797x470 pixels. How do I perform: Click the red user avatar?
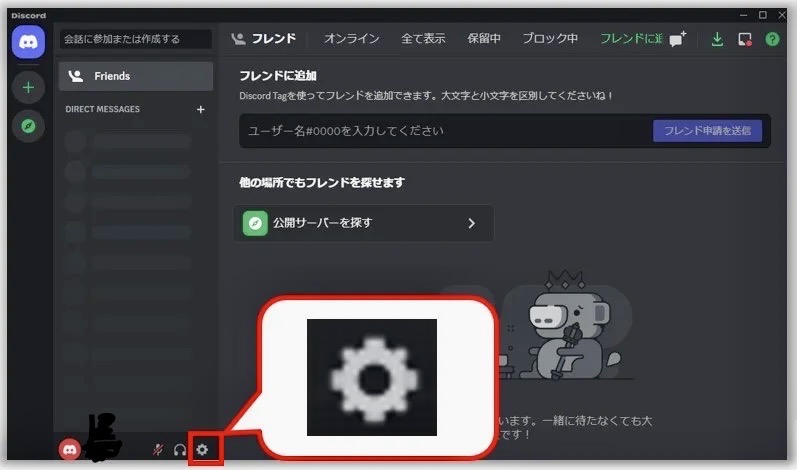70,449
